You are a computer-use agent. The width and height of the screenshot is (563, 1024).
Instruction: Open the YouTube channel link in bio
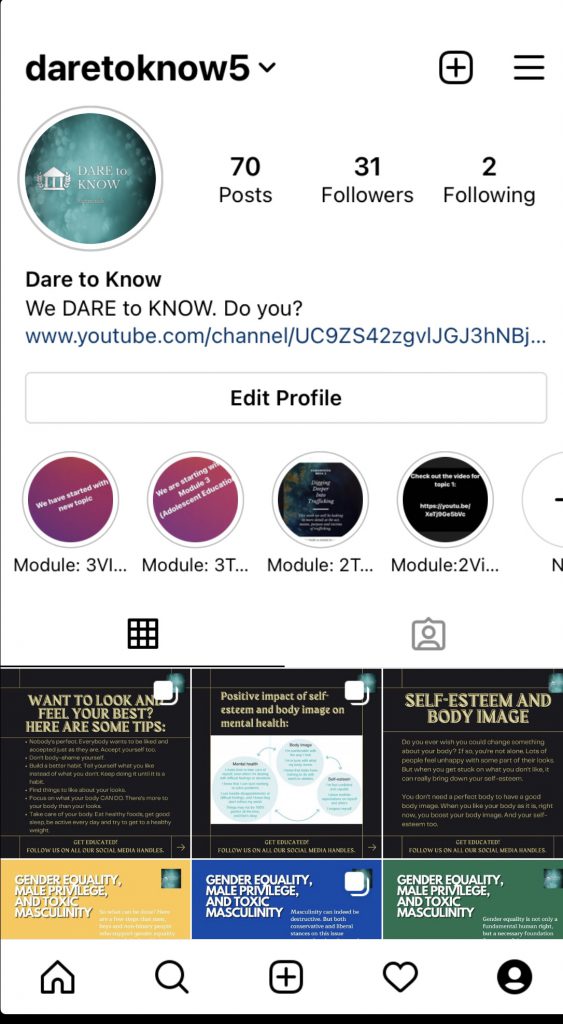(286, 336)
